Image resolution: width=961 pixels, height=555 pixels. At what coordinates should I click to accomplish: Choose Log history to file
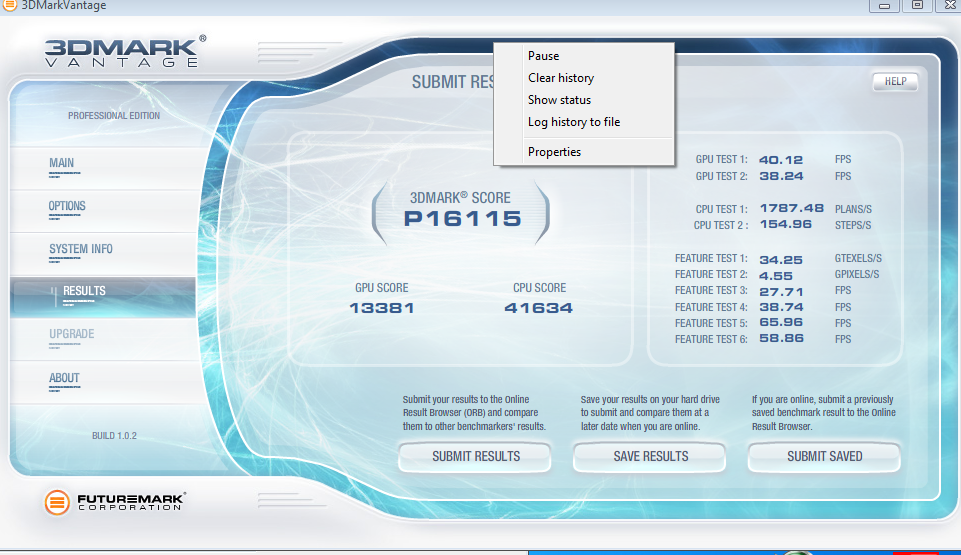click(584, 122)
